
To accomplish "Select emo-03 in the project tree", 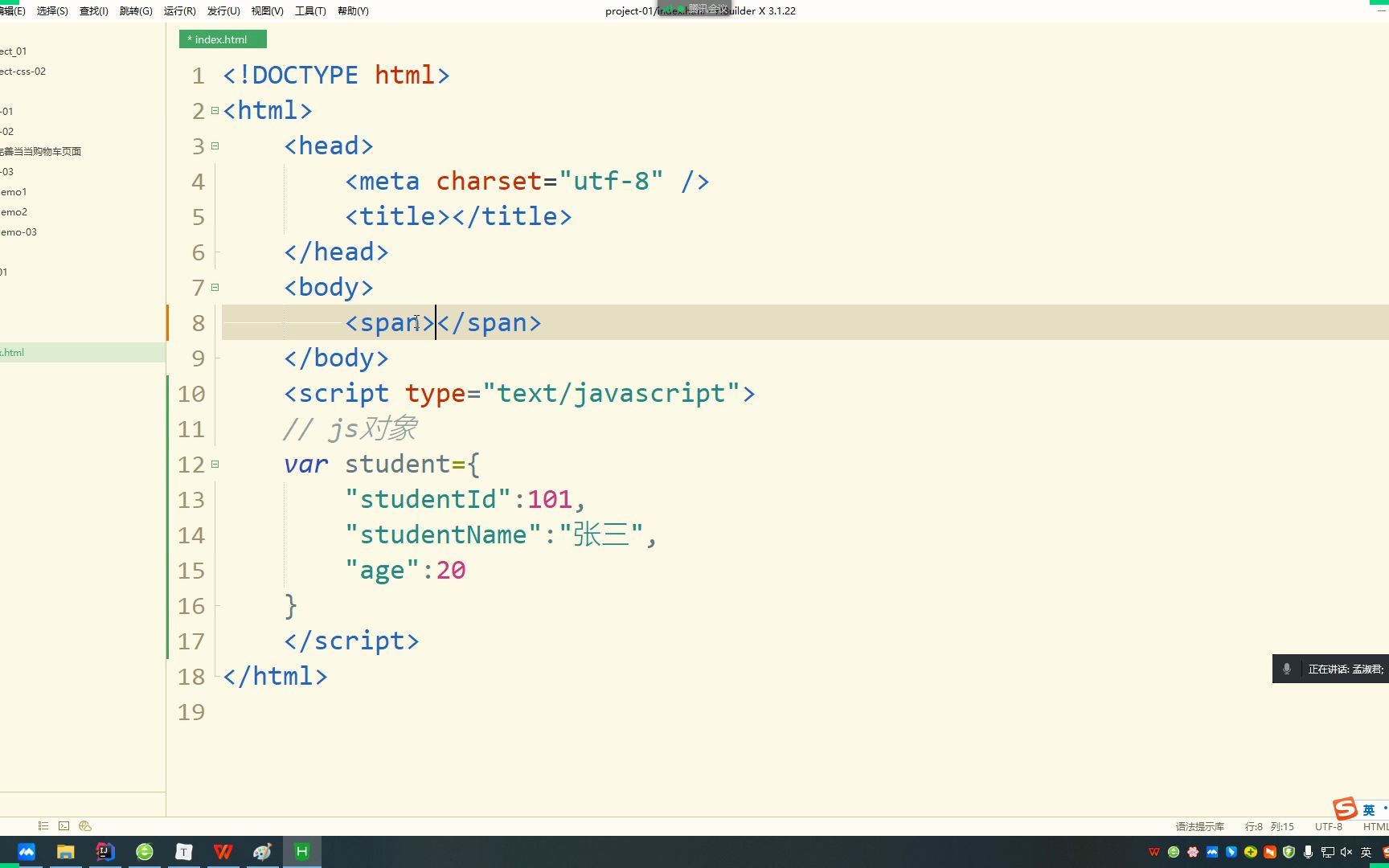I will click(x=18, y=231).
